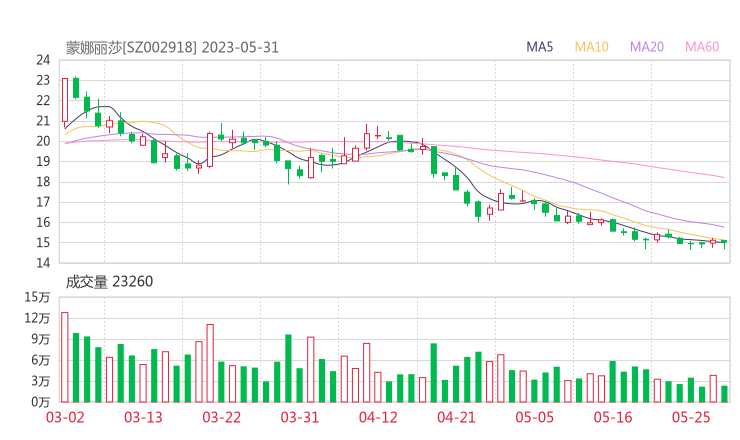Click the price axis value 22

click(x=43, y=101)
